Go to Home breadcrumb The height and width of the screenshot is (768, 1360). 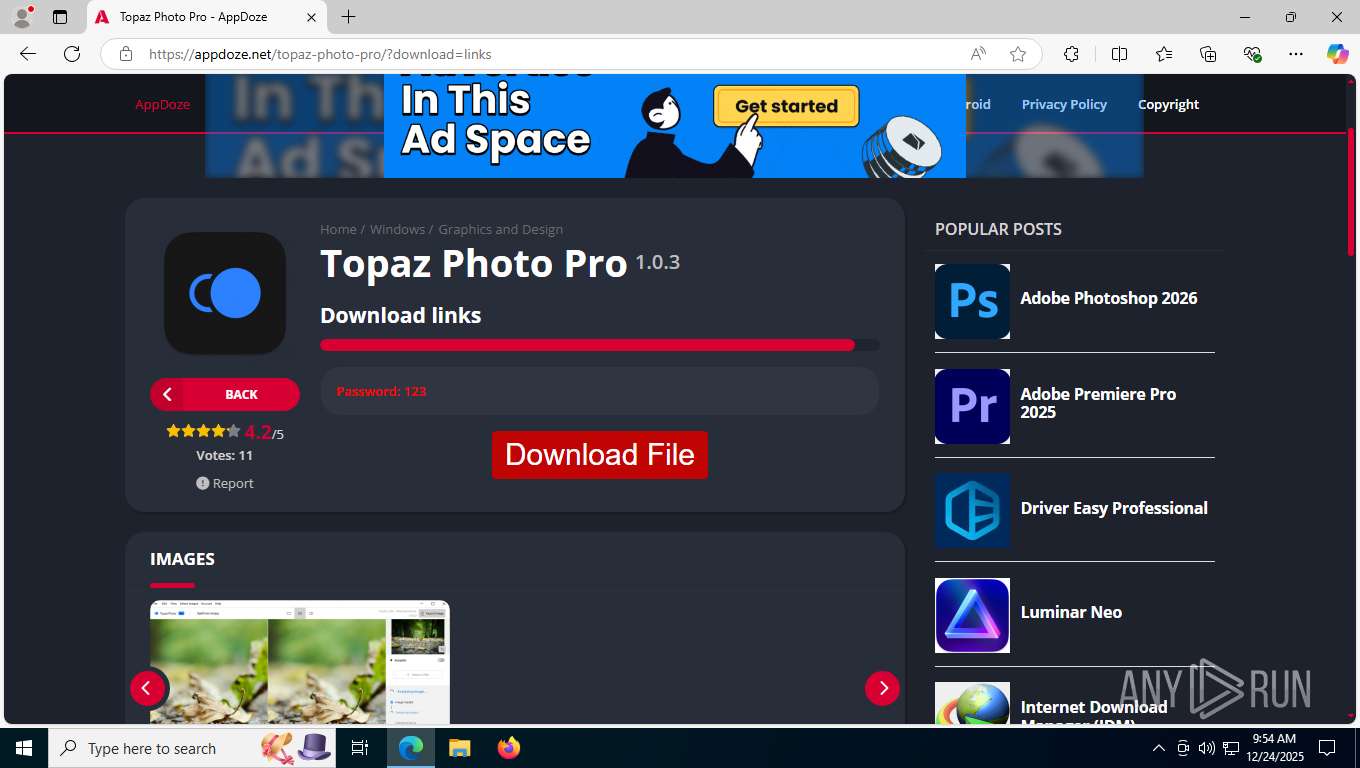tap(338, 229)
